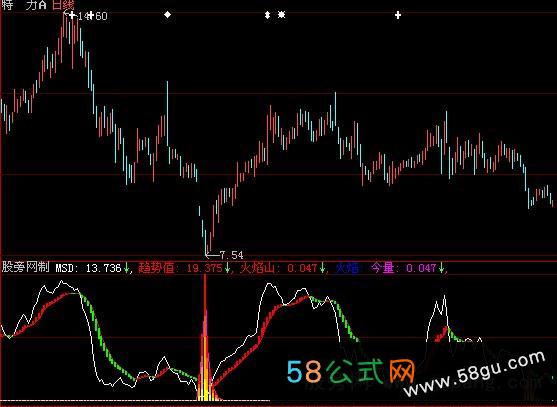557x407 pixels.
Task: Open the www.58gu.com watermark link
Action: (x=474, y=374)
